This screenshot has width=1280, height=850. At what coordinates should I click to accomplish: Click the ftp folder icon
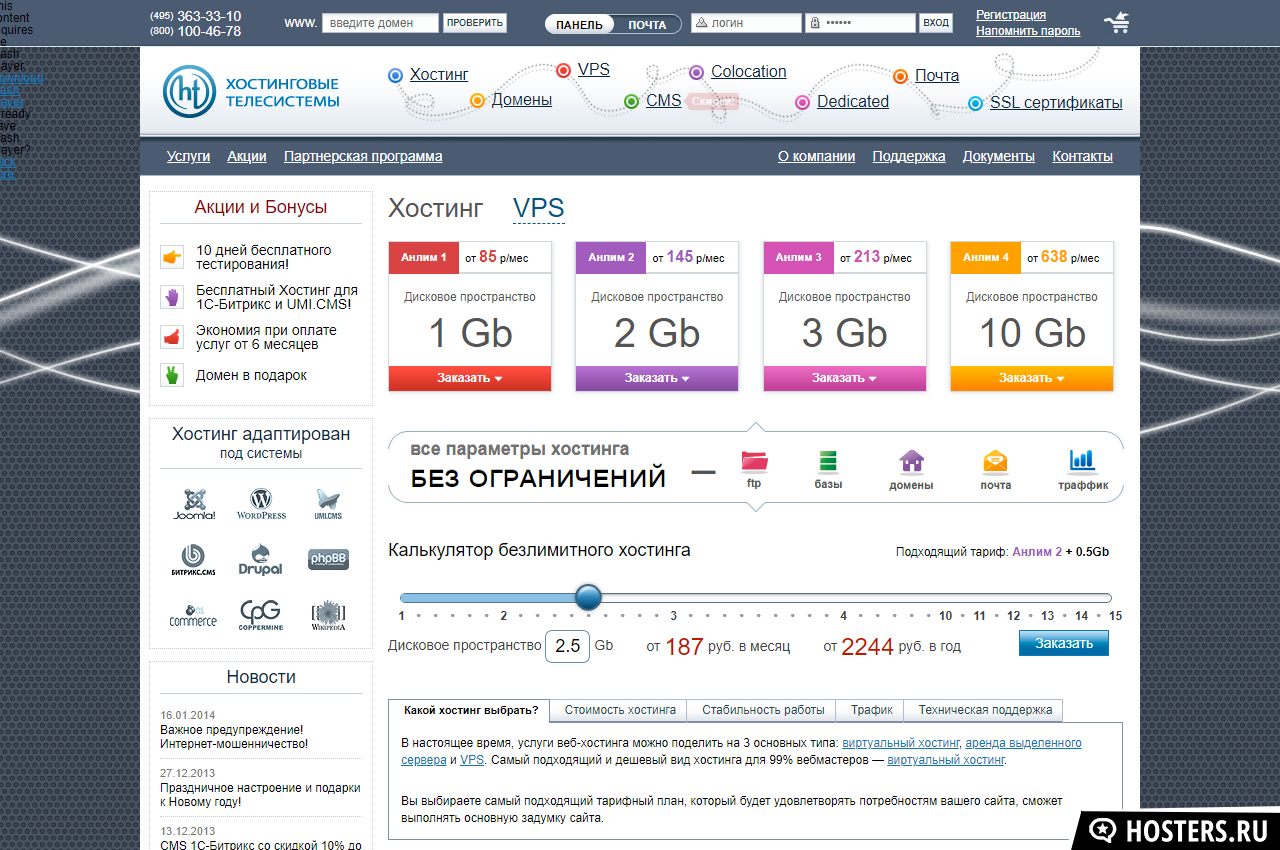[x=754, y=462]
